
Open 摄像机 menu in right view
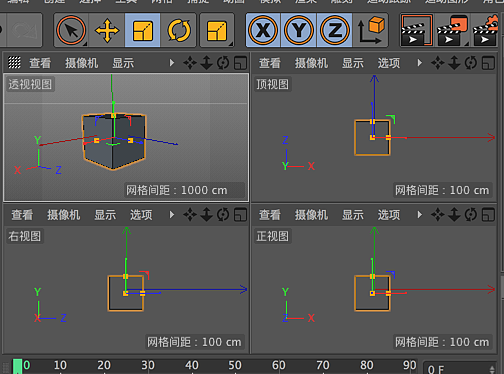[64, 215]
